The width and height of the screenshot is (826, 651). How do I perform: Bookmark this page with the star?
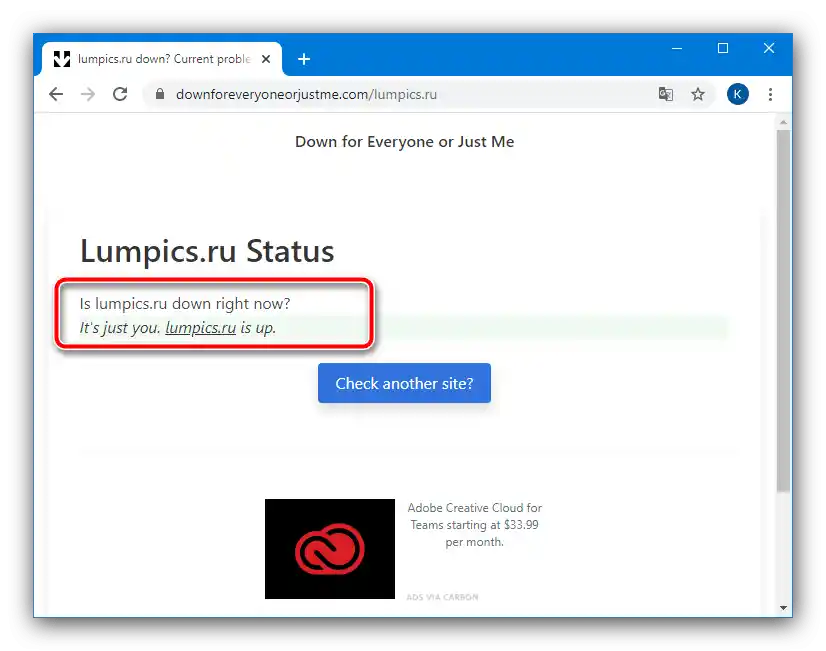coord(698,94)
